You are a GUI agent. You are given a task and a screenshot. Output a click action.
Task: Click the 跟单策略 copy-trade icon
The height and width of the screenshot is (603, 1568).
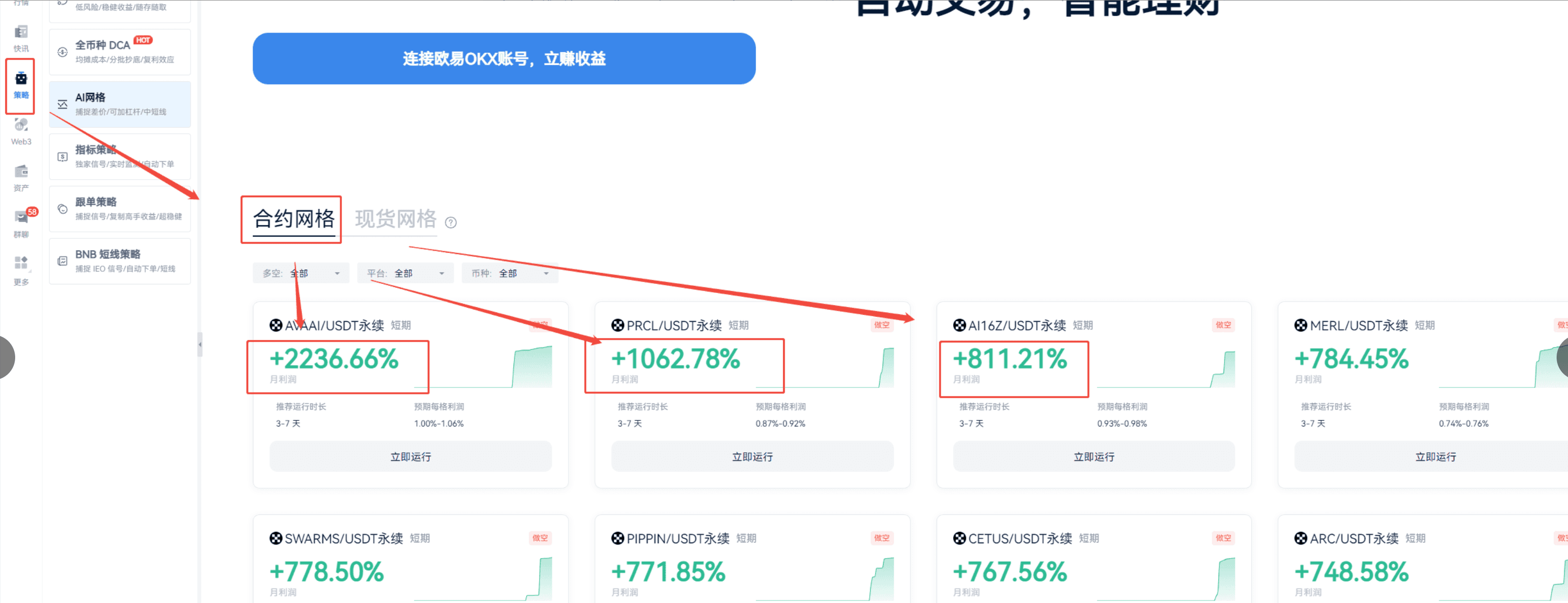(x=62, y=209)
